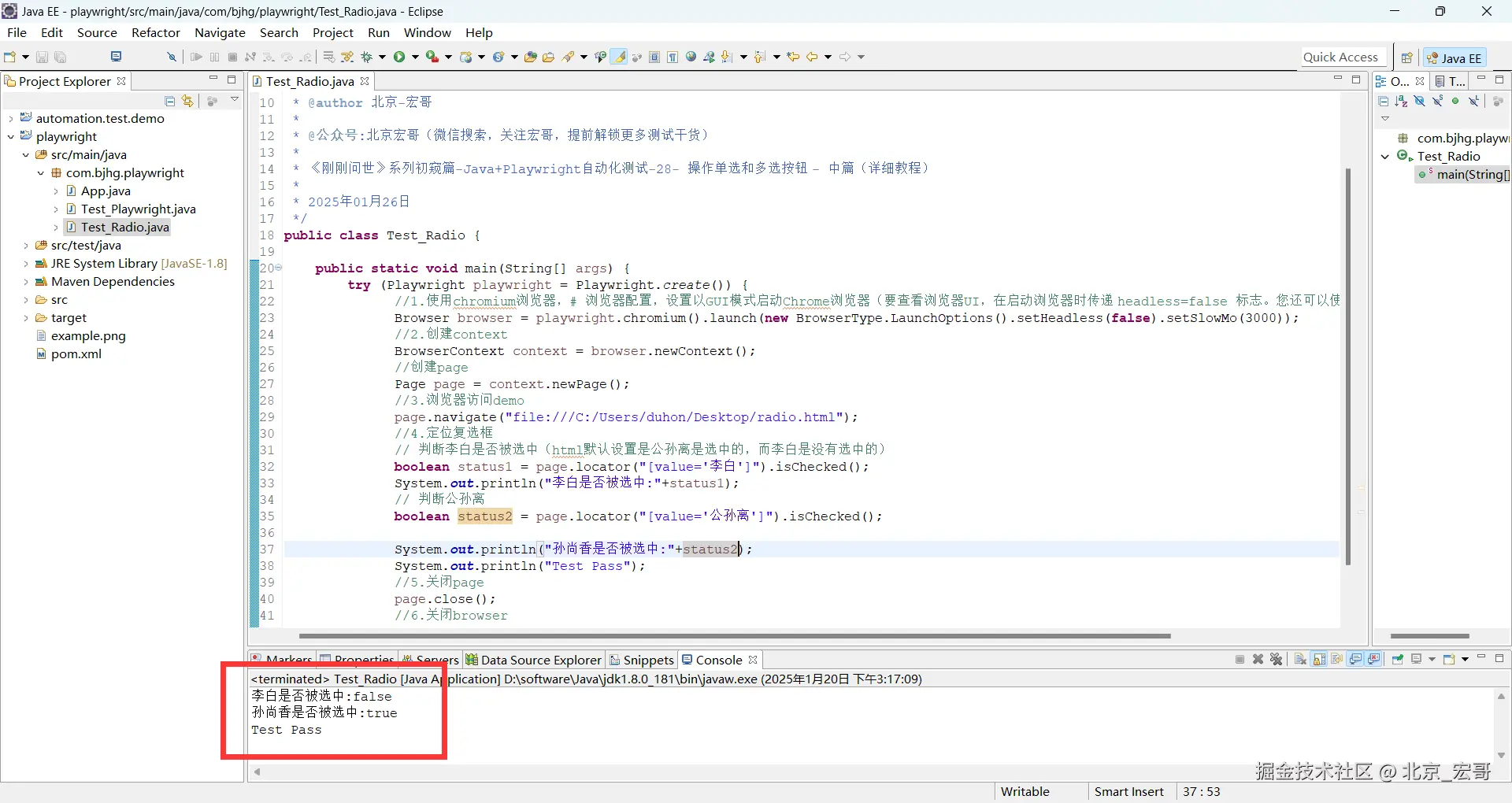Click the Save toolbar icon
Screen dimensions: 1512x803
click(x=43, y=57)
